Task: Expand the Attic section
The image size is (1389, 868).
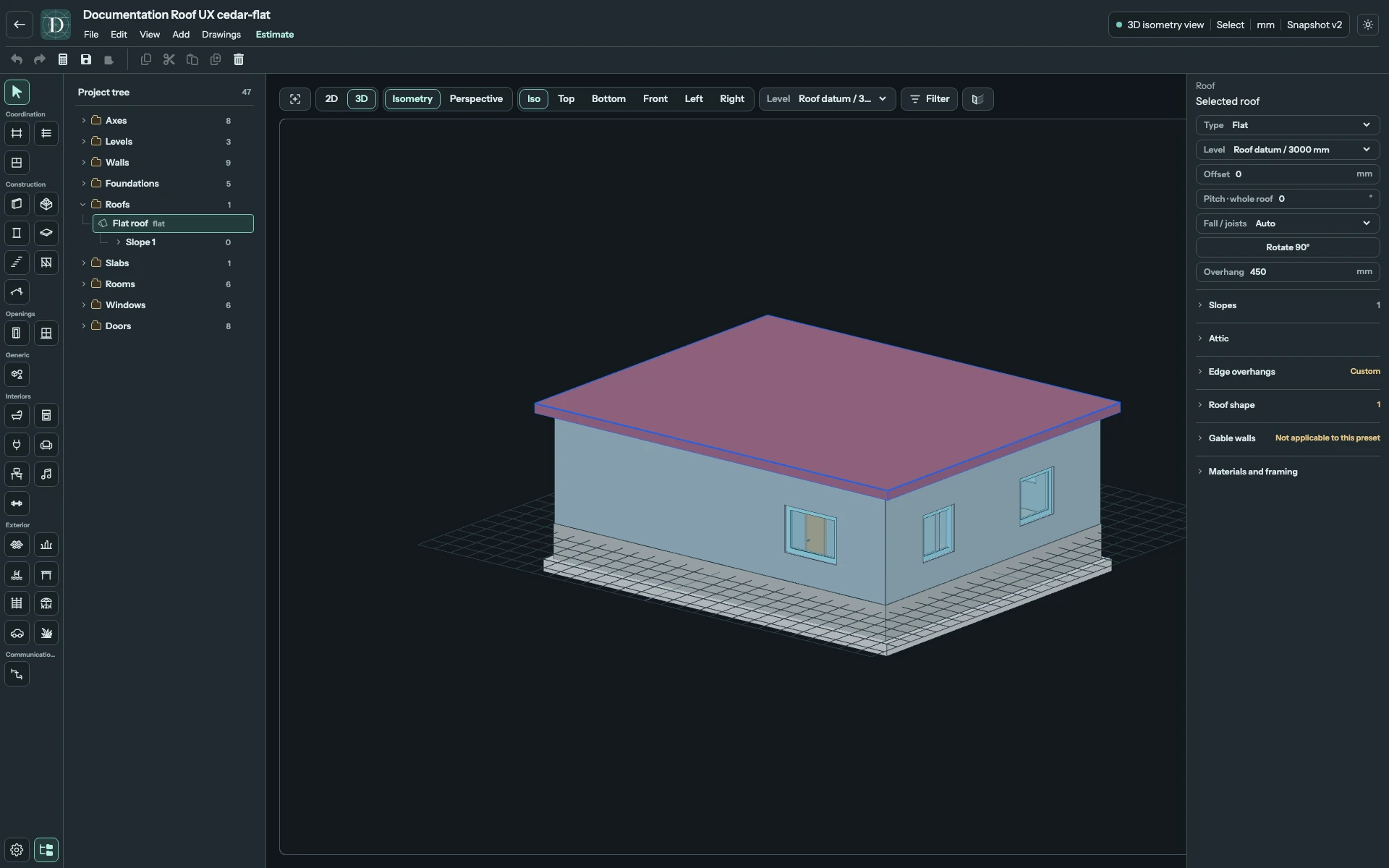Action: [x=1288, y=339]
